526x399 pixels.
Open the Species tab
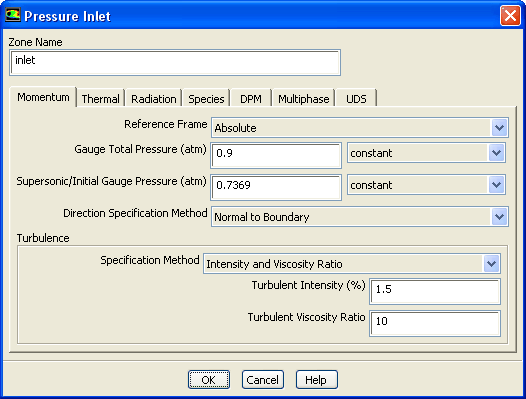(x=206, y=99)
